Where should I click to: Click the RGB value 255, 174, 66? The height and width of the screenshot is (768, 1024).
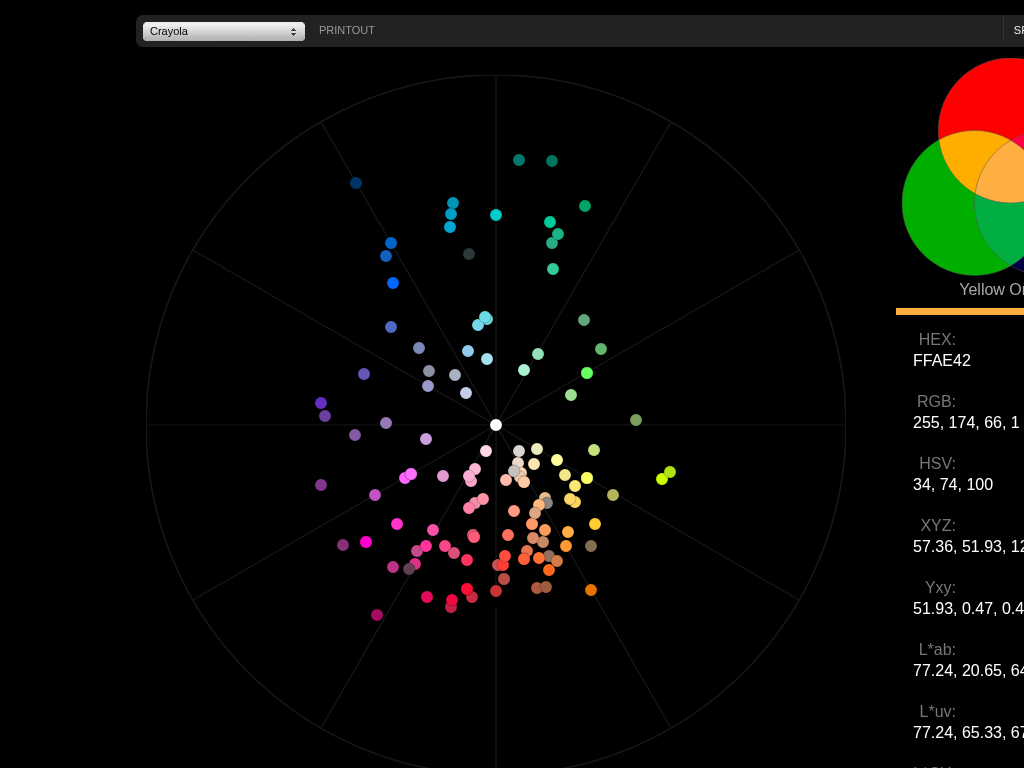point(966,423)
